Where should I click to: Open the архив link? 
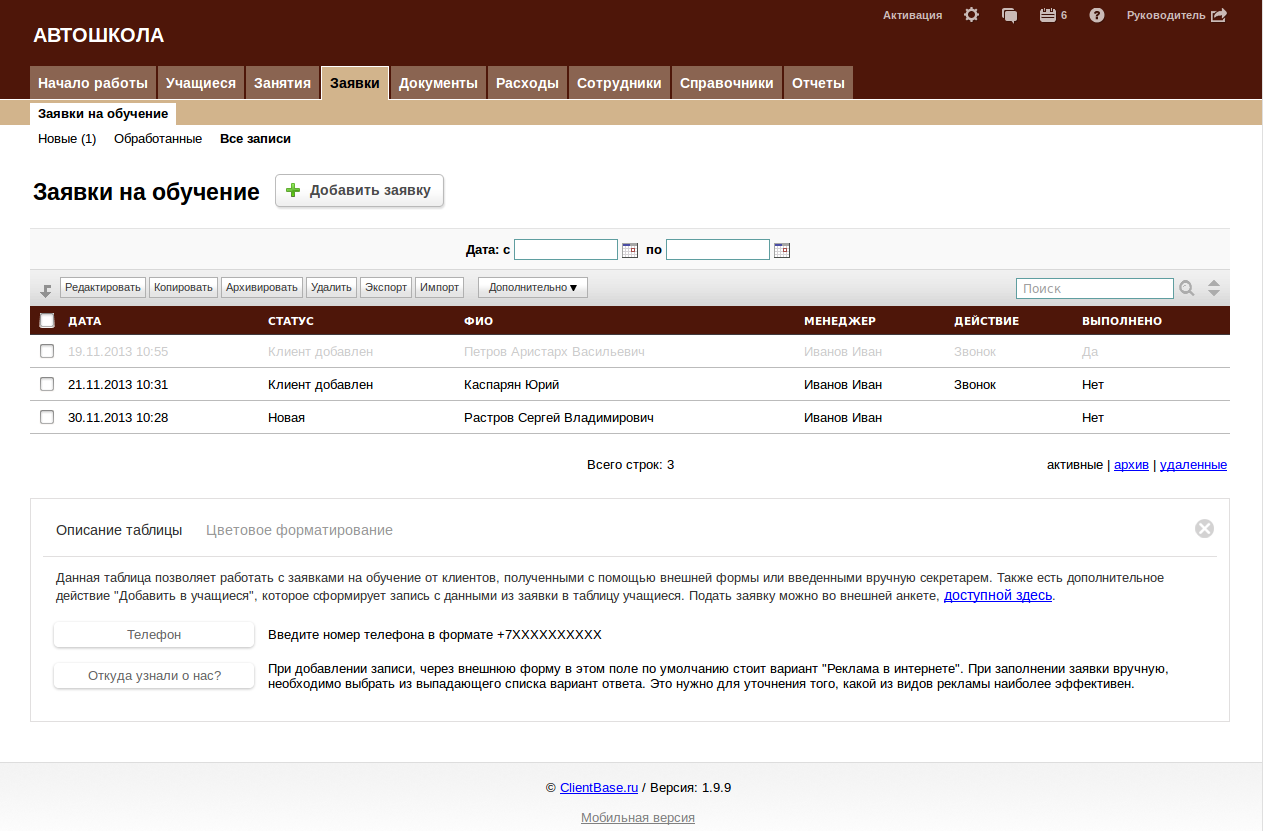(1131, 465)
